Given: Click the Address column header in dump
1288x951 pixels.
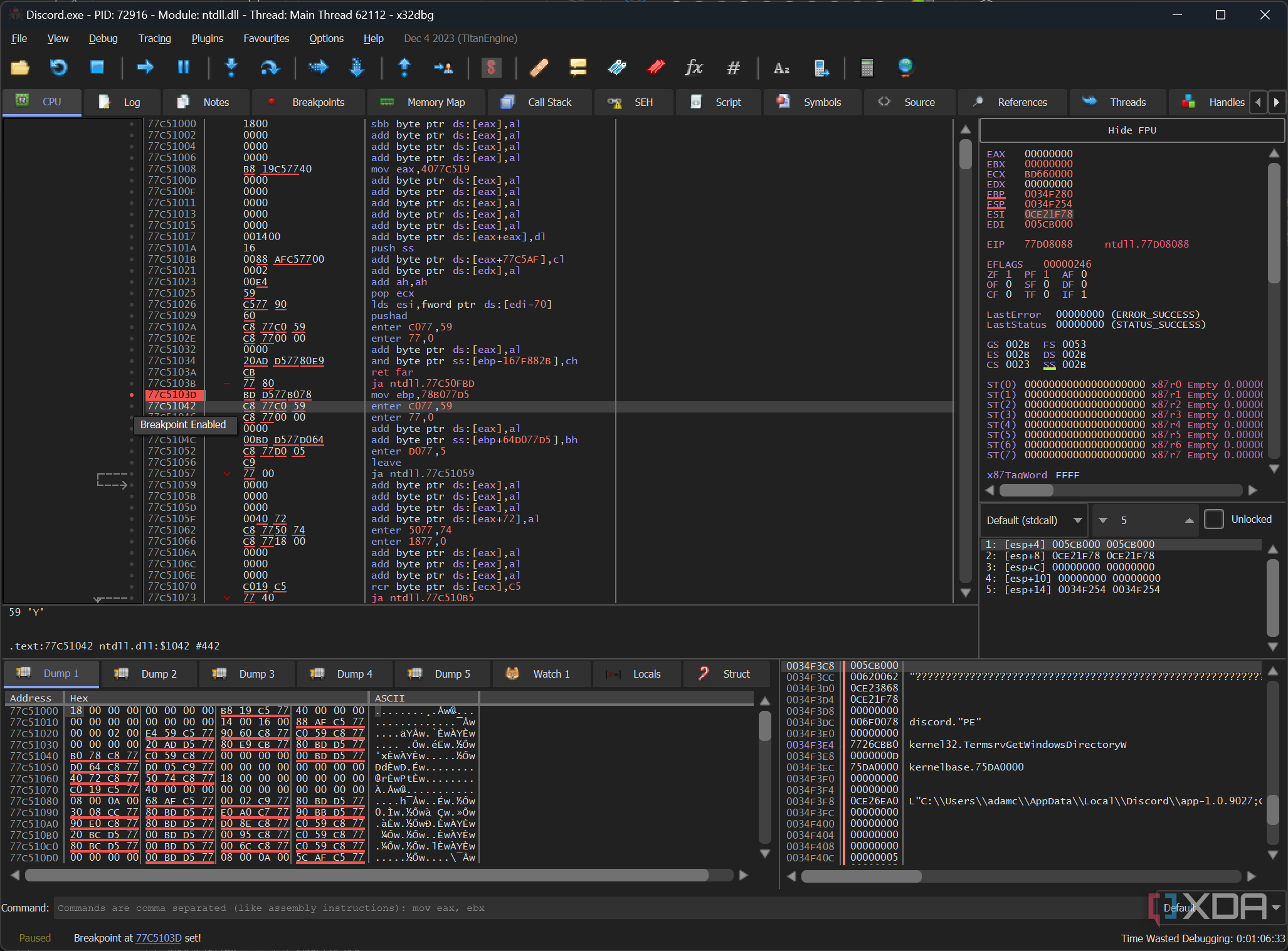Looking at the screenshot, I should 33,698.
